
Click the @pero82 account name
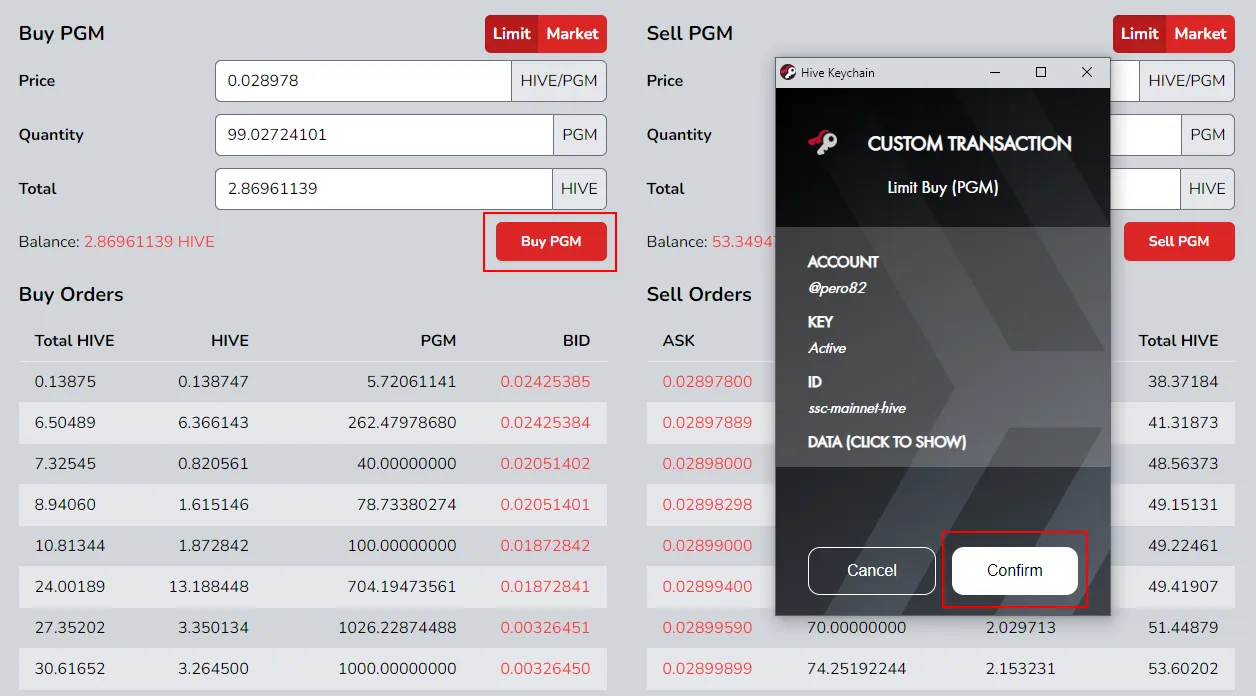837,287
